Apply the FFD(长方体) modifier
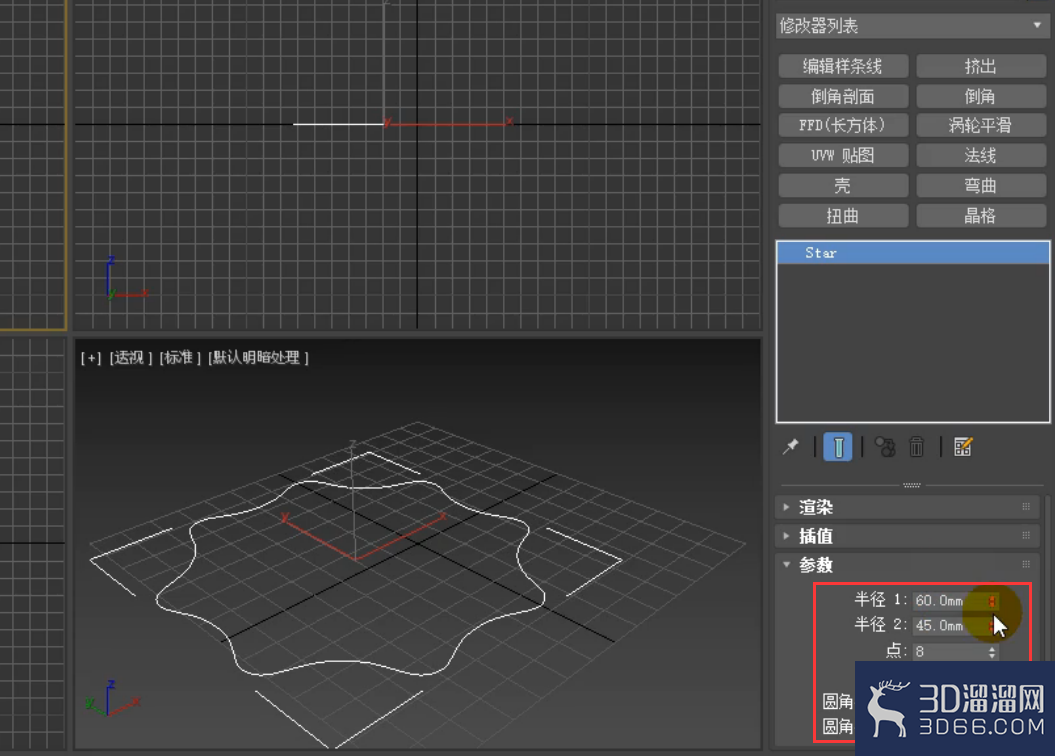This screenshot has height=756, width=1055. pos(842,125)
